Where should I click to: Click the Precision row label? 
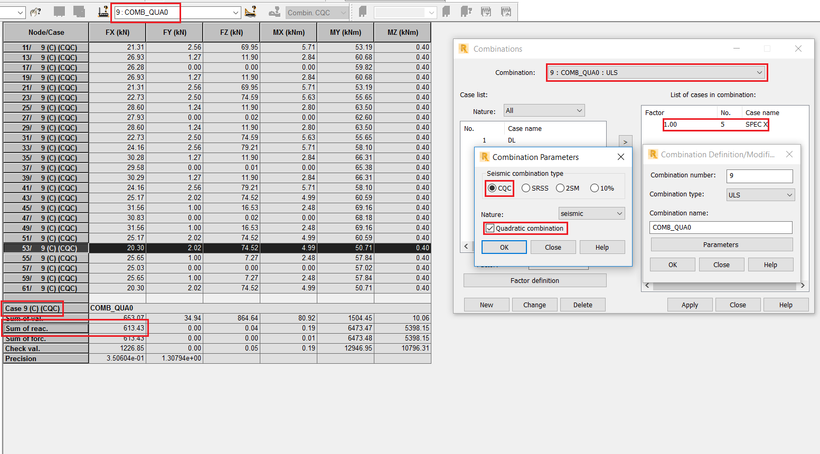pyautogui.click(x=46, y=359)
